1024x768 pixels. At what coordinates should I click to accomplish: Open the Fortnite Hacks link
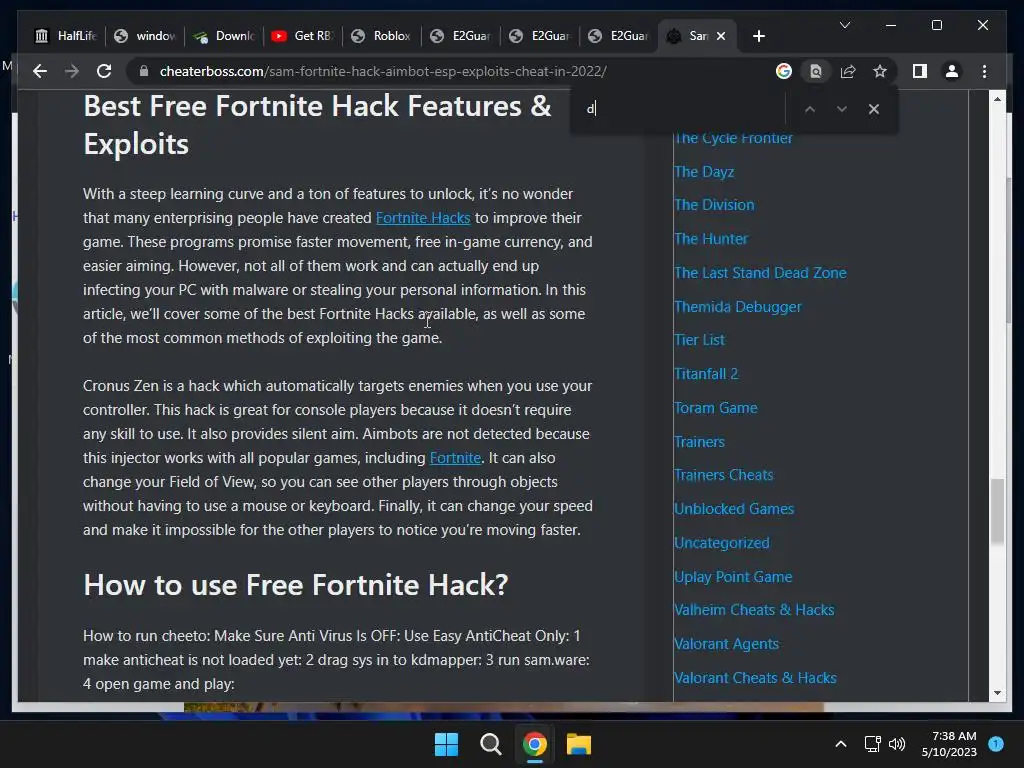423,218
